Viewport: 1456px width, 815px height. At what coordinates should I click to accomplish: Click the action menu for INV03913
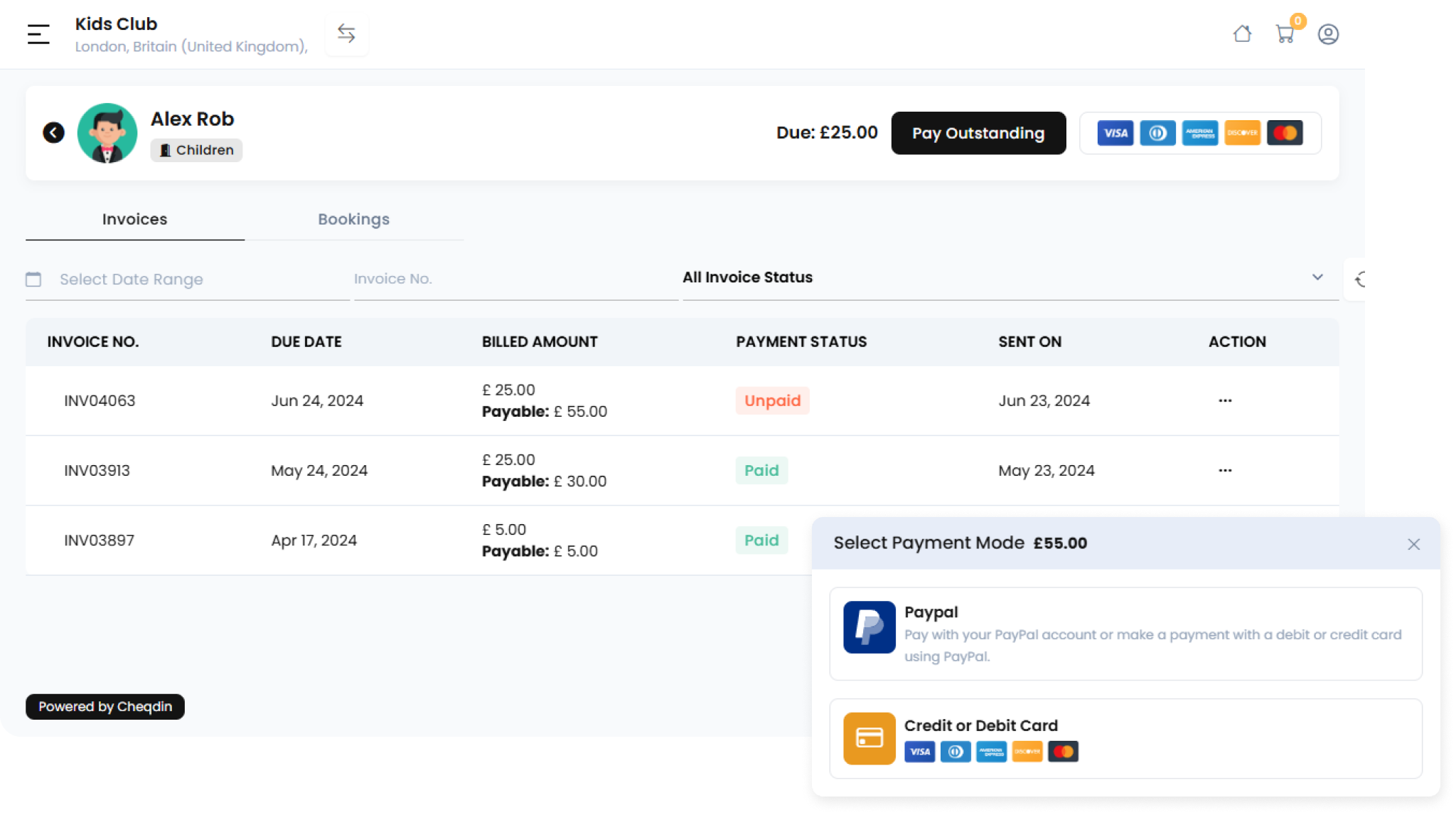click(x=1225, y=470)
